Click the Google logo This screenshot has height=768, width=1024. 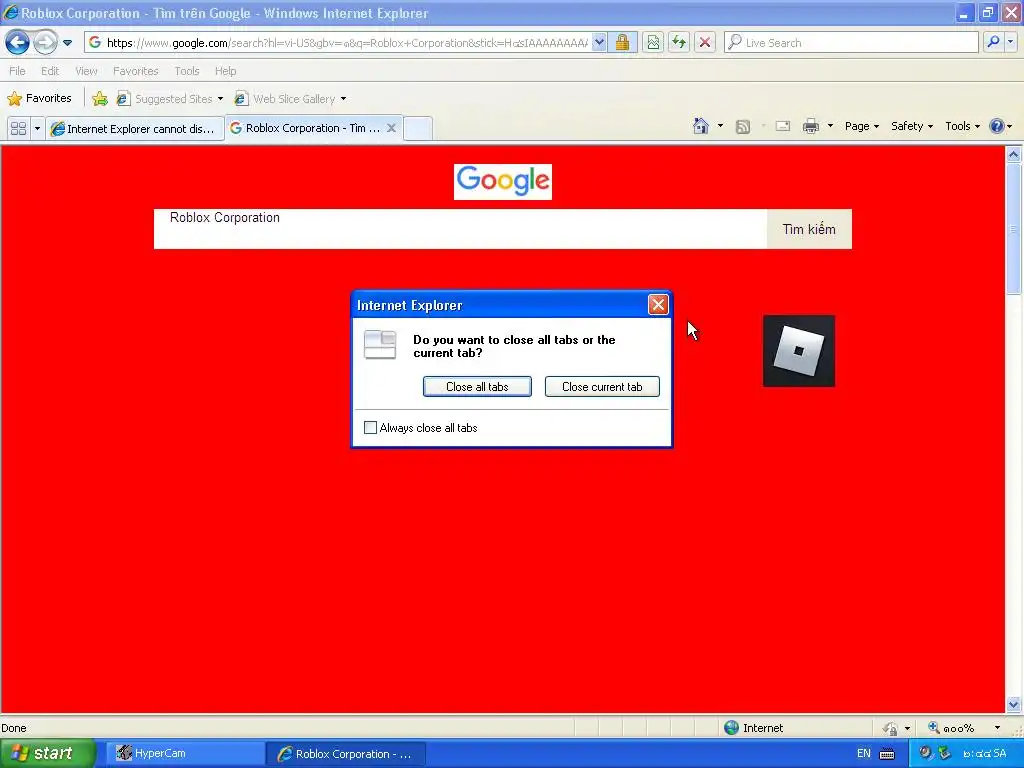click(503, 182)
